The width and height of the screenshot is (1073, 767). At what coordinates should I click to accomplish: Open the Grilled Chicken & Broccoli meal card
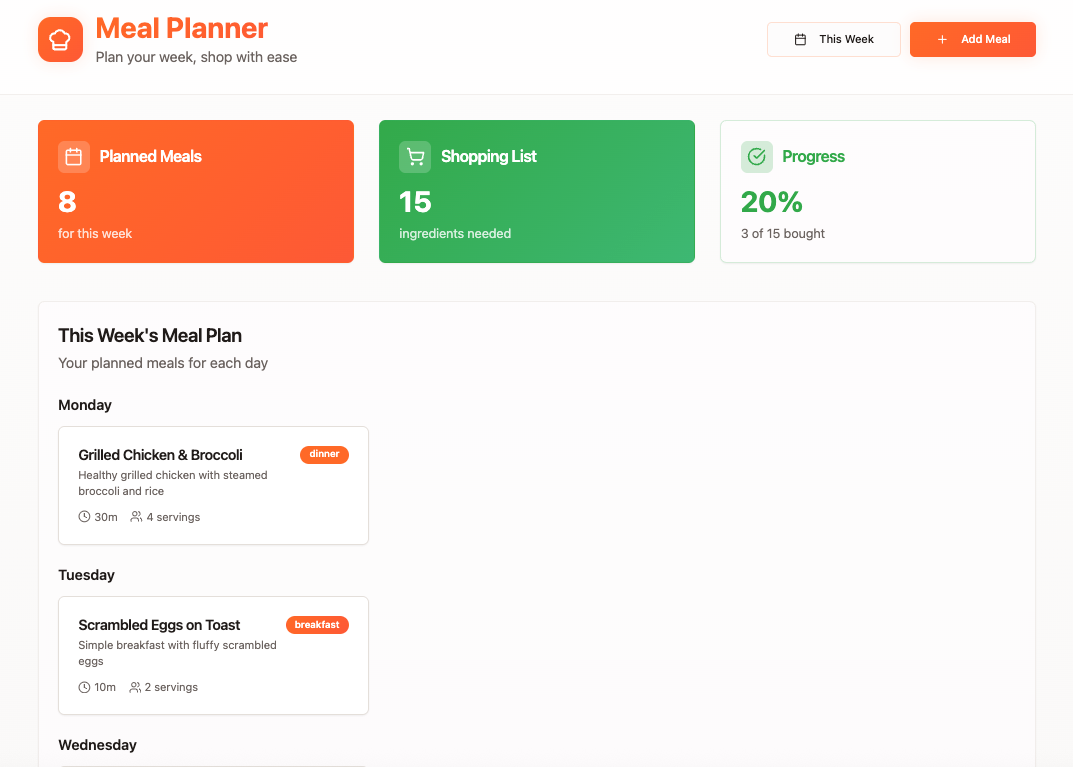[213, 485]
